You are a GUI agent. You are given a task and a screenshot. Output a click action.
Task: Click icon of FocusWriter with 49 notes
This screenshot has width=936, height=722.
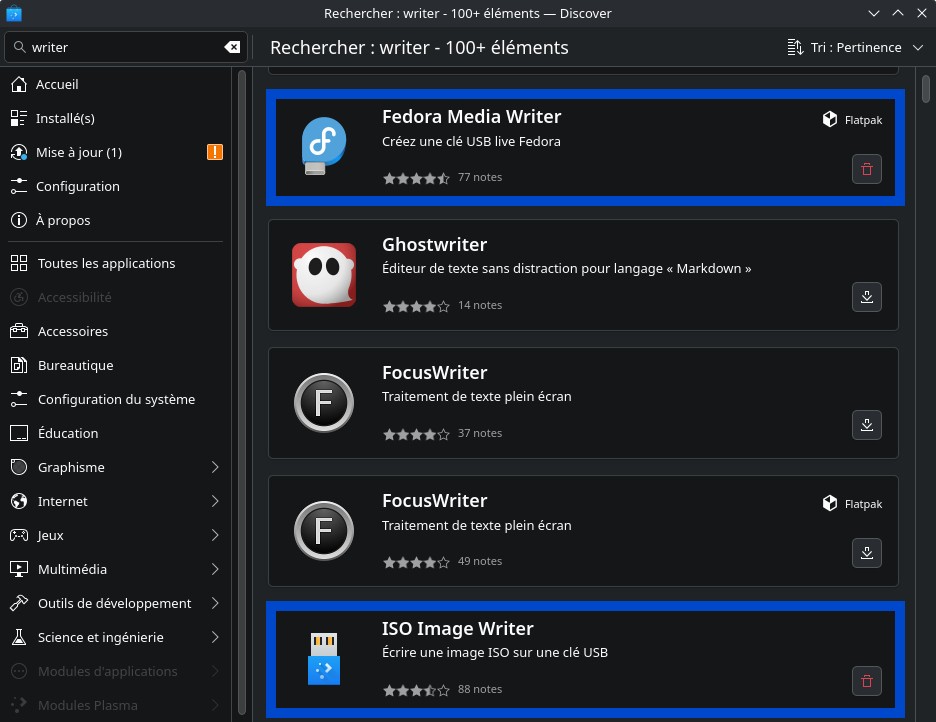click(x=324, y=530)
